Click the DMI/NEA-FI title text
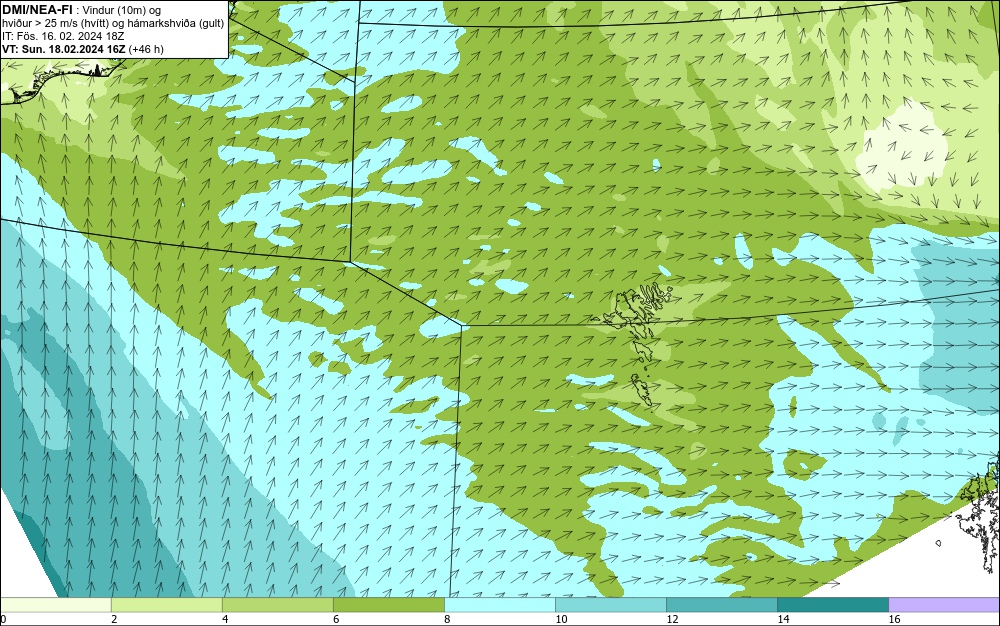1000x626 pixels. click(37, 10)
